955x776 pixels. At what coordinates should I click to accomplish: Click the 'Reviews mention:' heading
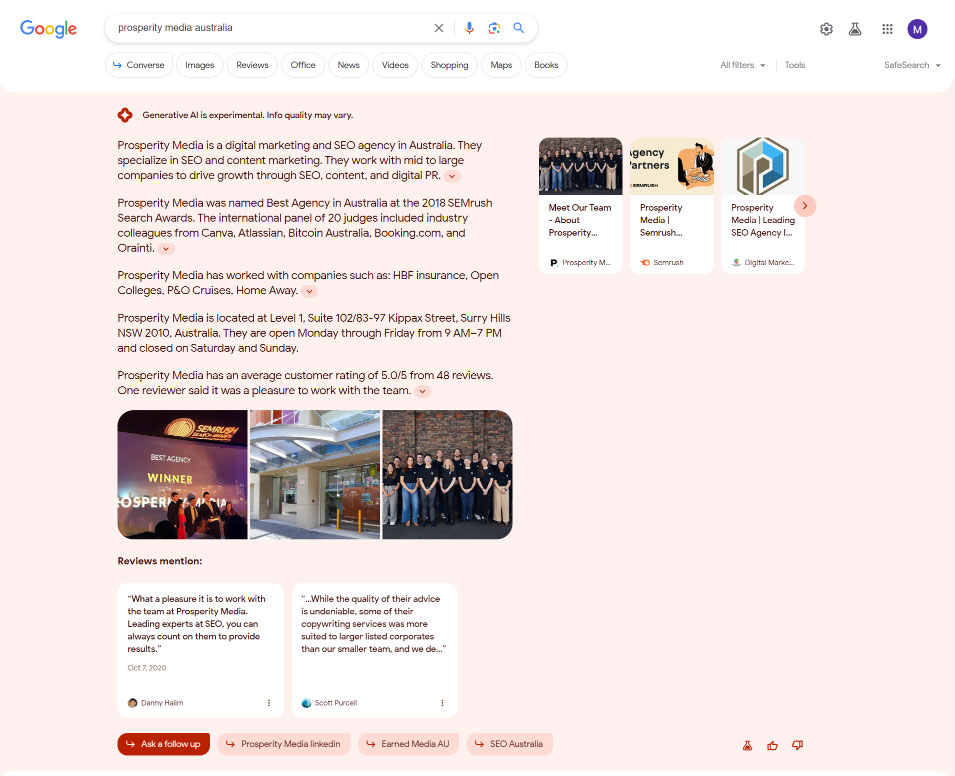pyautogui.click(x=160, y=561)
